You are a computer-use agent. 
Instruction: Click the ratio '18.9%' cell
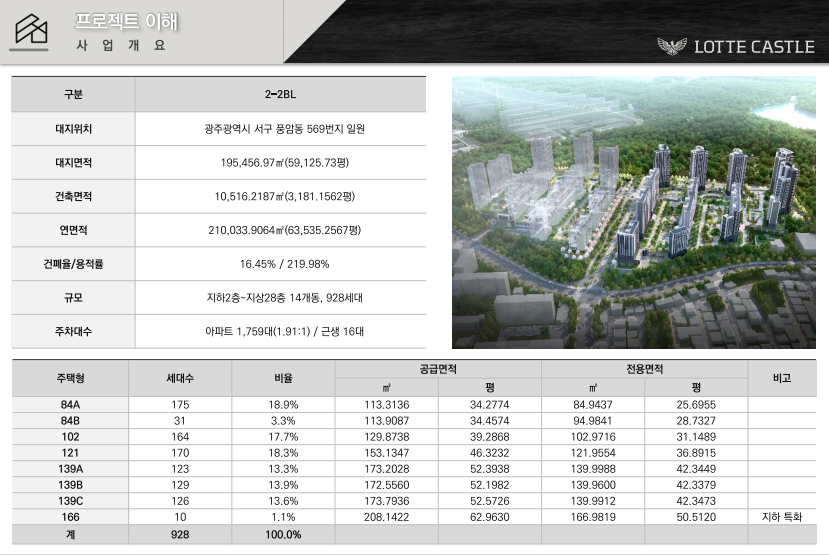283,405
